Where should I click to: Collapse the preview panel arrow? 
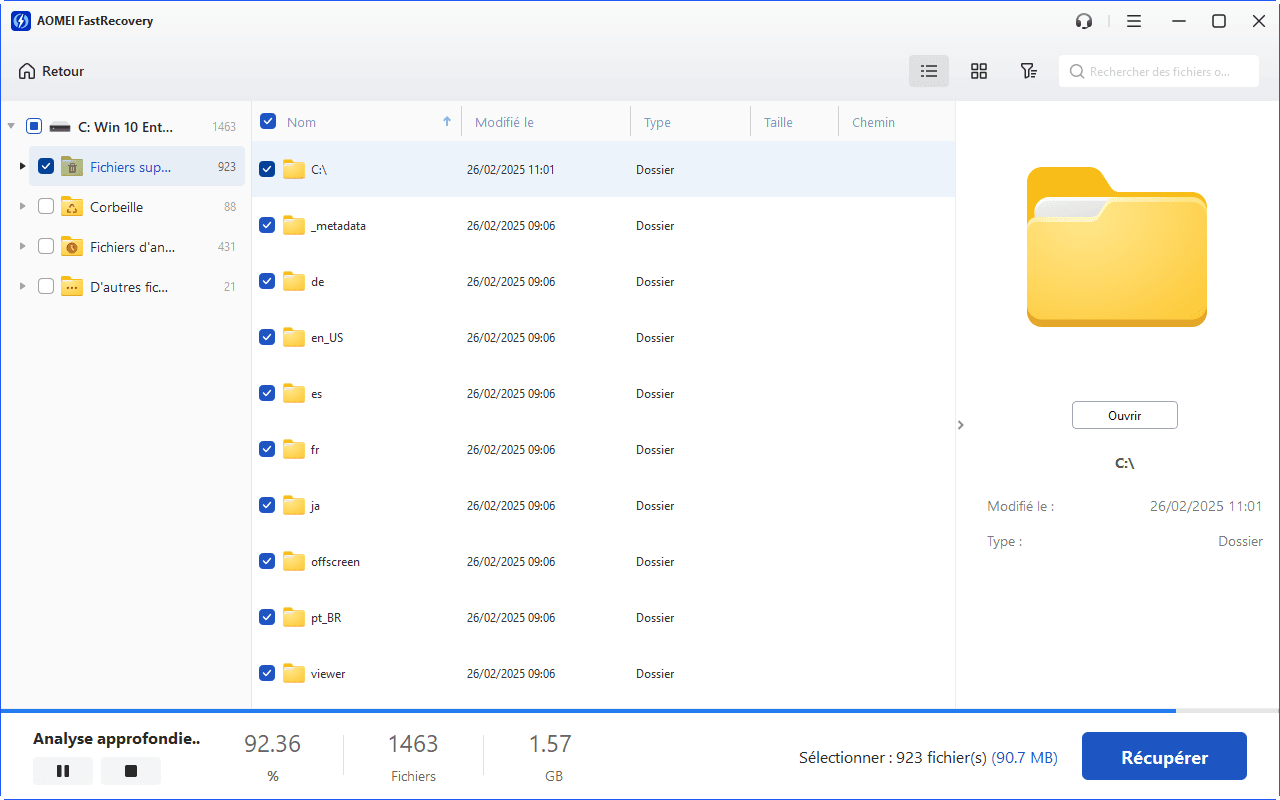pyautogui.click(x=961, y=425)
